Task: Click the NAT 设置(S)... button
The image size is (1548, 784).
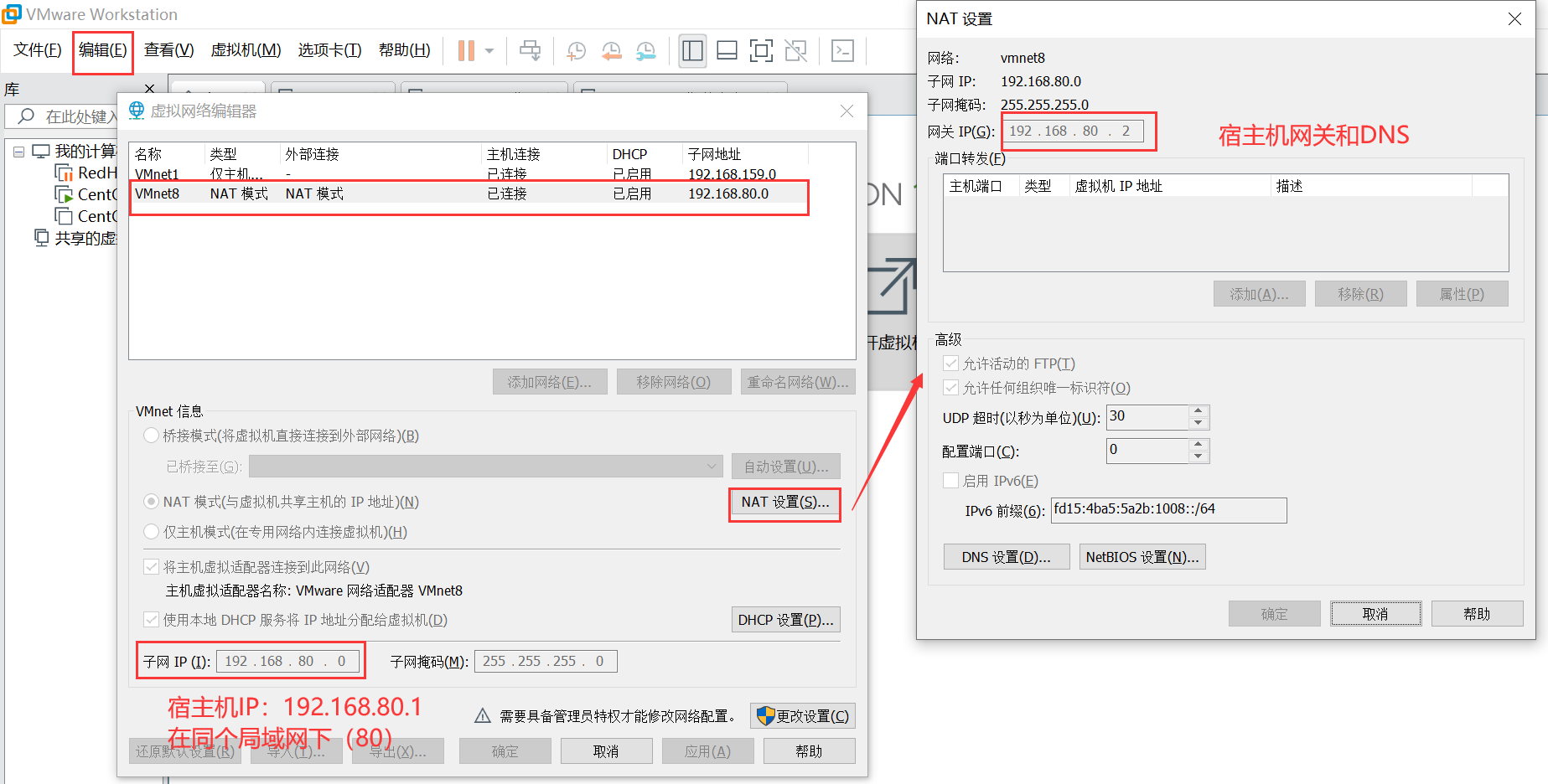Action: (x=785, y=502)
